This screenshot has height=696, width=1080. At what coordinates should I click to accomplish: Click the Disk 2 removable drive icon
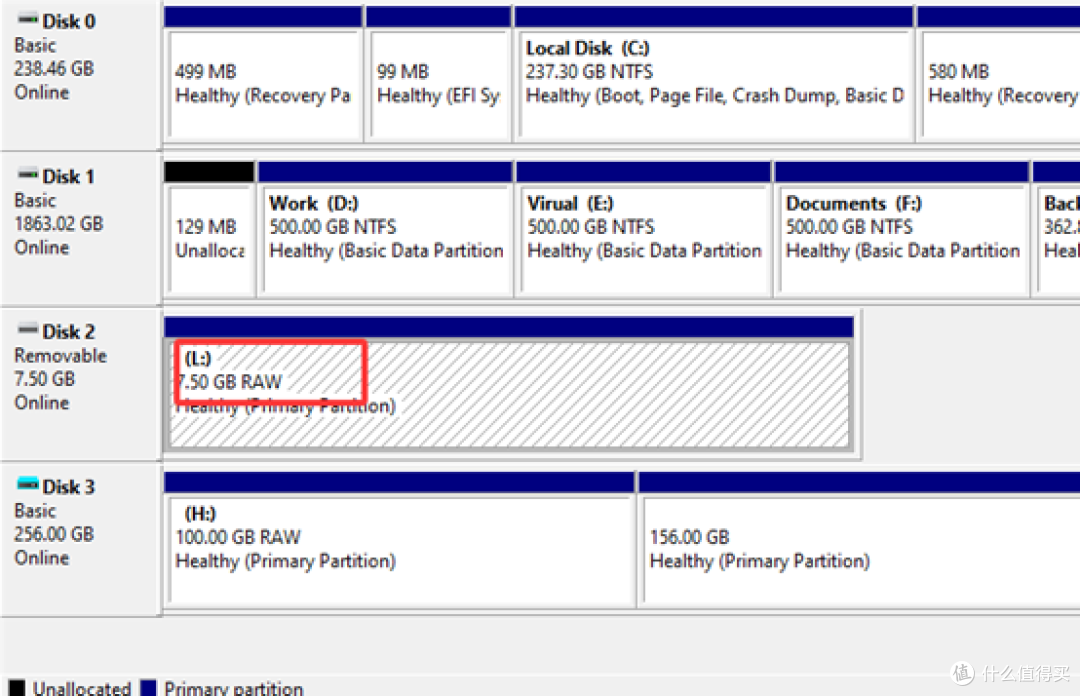pyautogui.click(x=28, y=330)
